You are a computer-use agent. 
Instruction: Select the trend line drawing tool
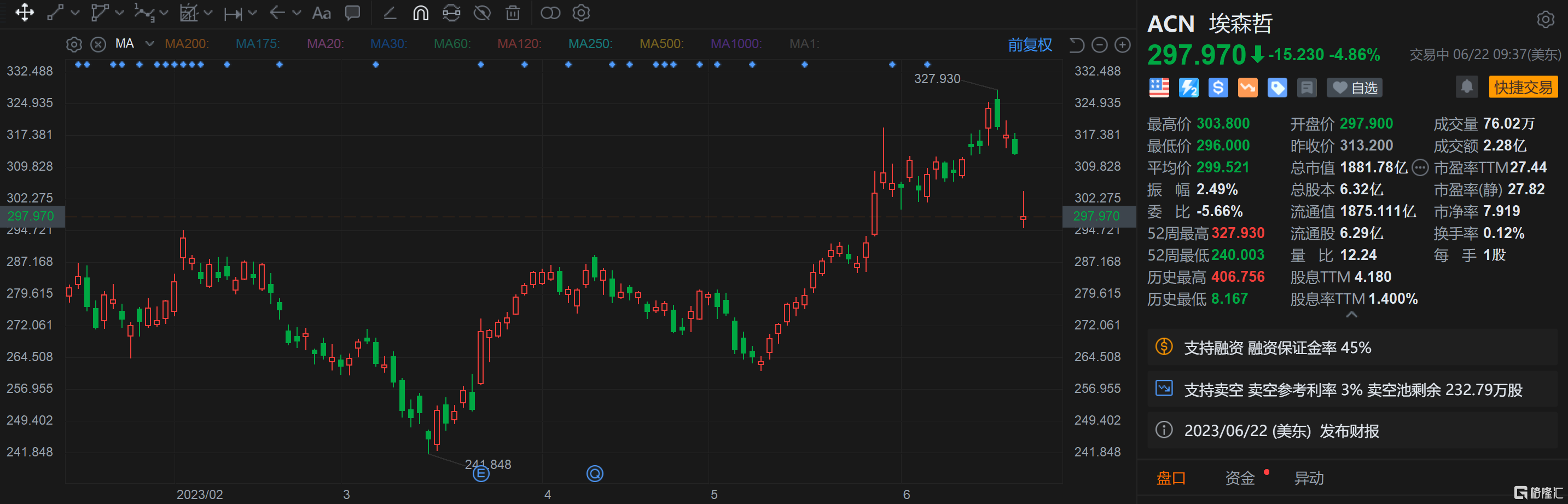[x=55, y=13]
